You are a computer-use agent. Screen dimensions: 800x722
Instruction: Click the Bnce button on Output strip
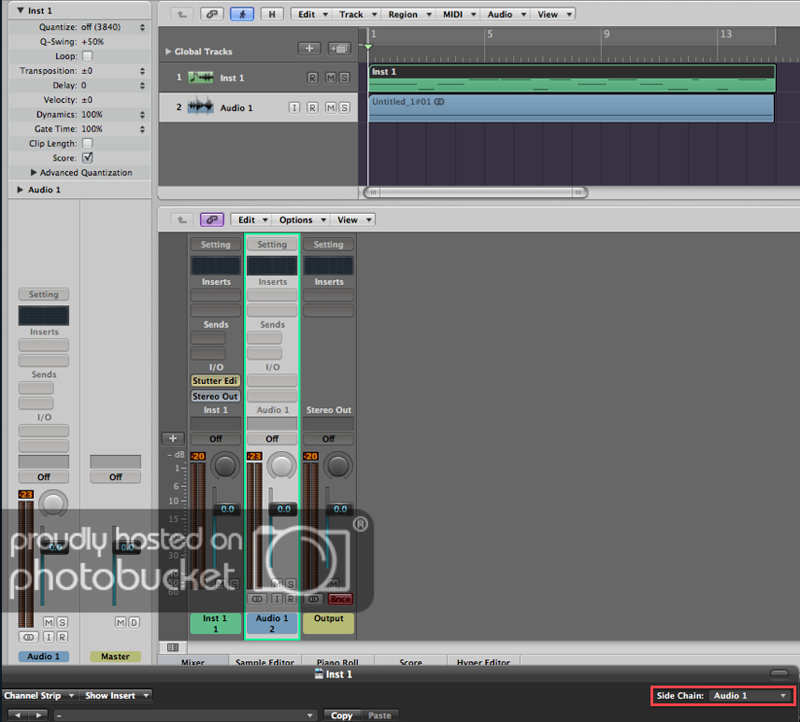click(341, 599)
